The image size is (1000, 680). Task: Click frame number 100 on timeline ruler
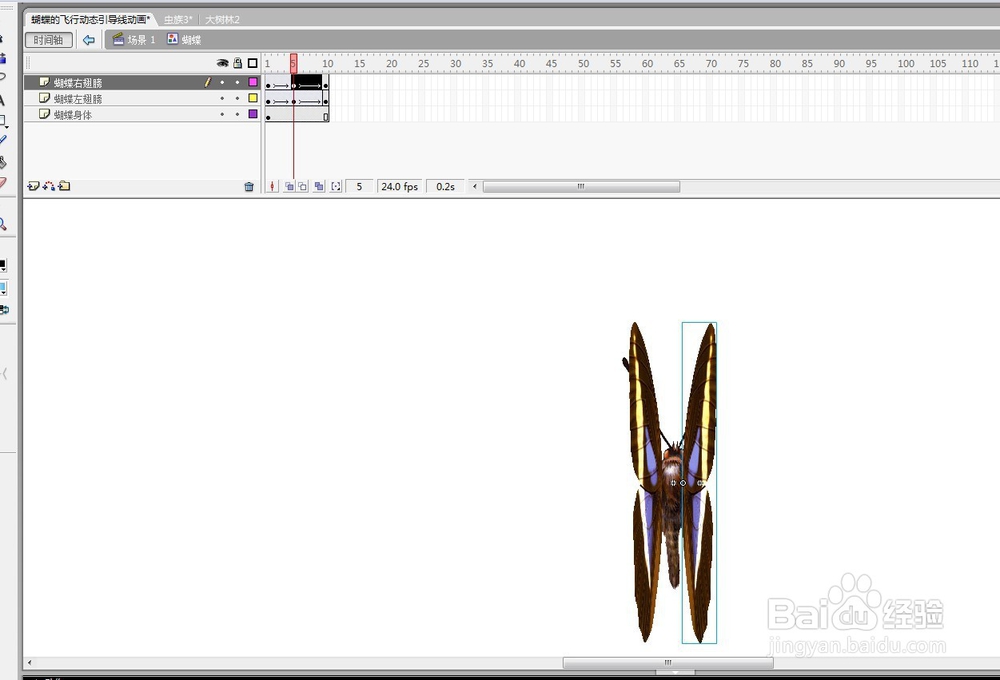906,64
